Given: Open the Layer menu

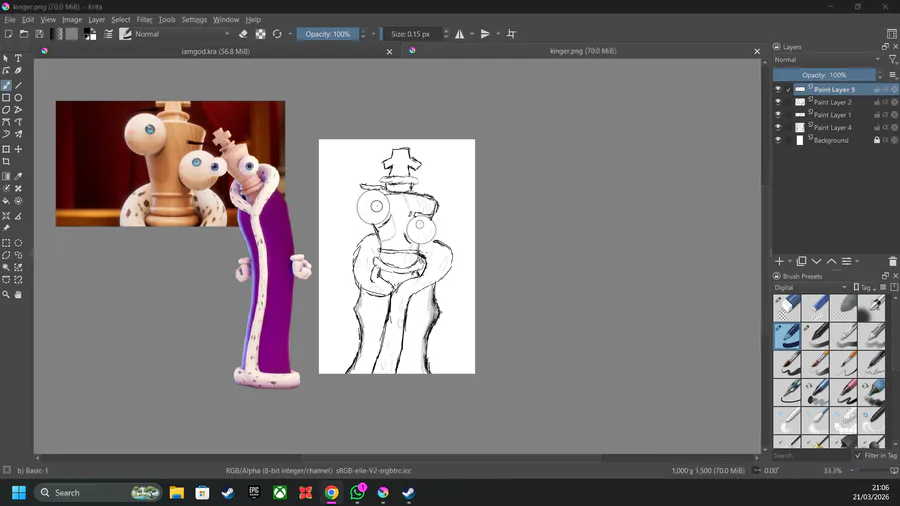Looking at the screenshot, I should coord(96,20).
